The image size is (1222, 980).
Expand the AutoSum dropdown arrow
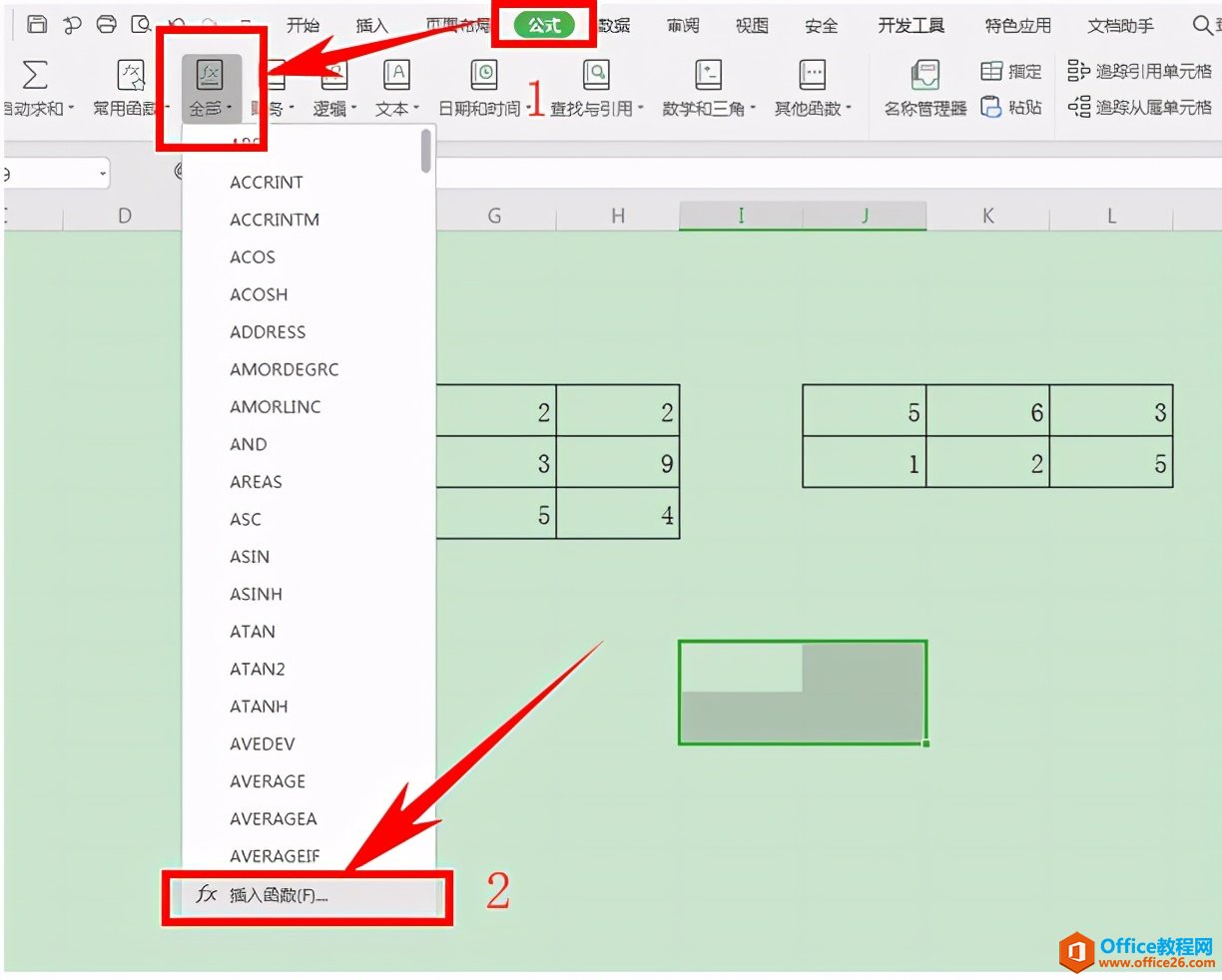click(x=71, y=109)
